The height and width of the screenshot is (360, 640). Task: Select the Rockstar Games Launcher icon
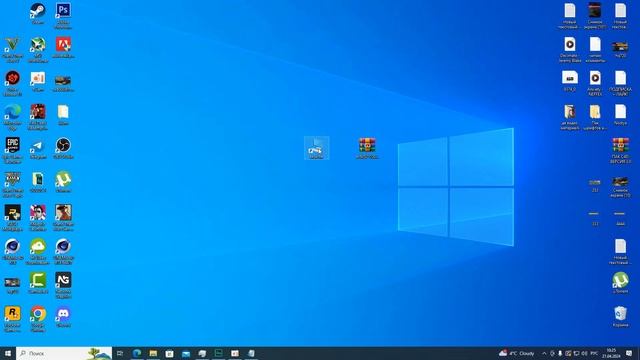(12, 314)
